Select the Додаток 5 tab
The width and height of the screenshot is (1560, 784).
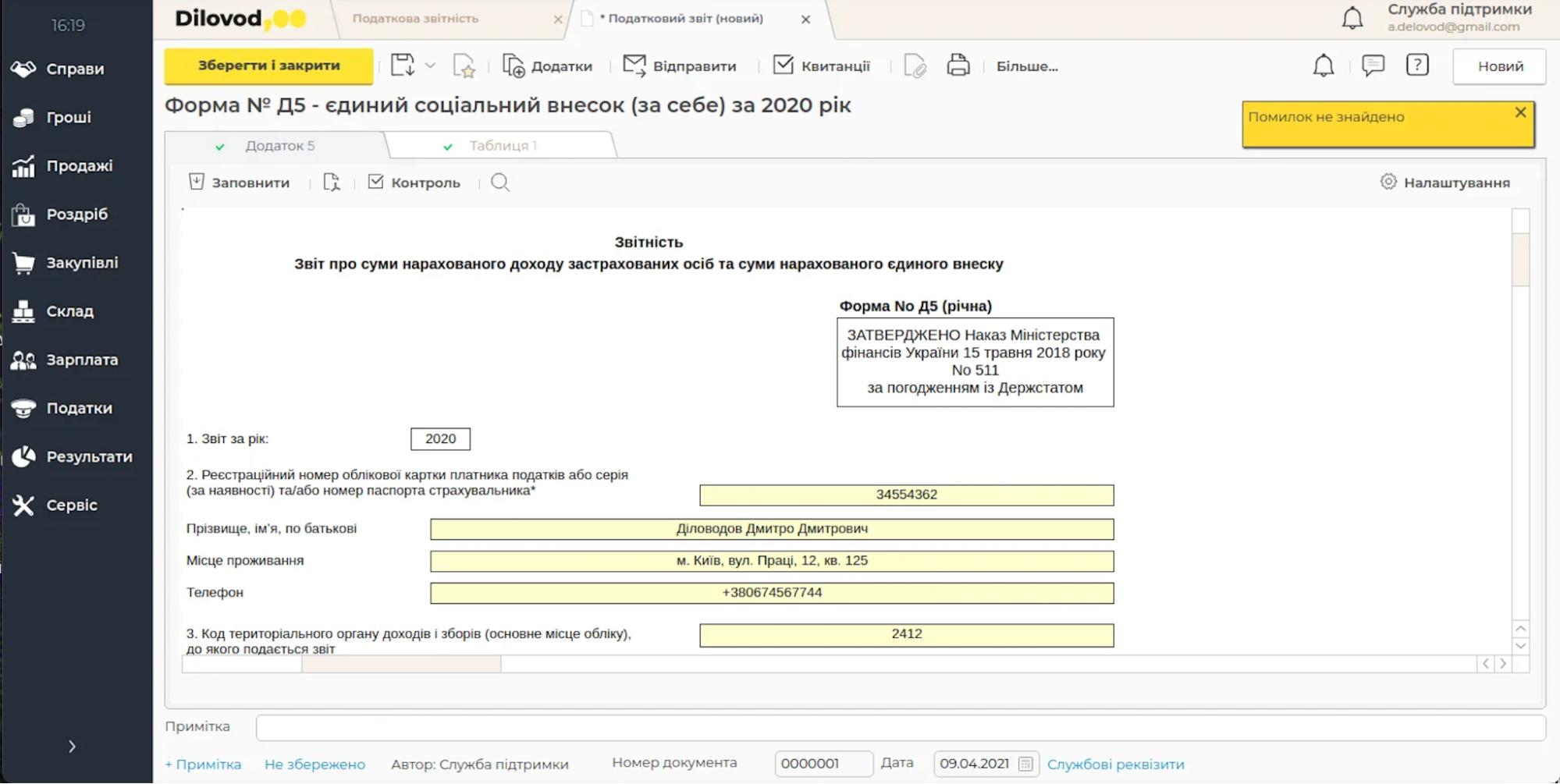(x=279, y=146)
